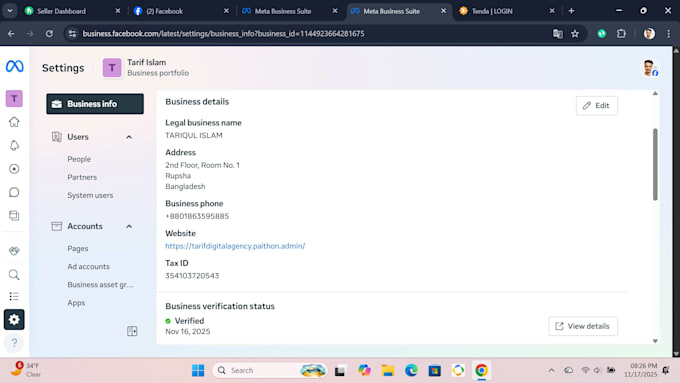The image size is (680, 383).
Task: Open Partners under Users
Action: click(82, 177)
